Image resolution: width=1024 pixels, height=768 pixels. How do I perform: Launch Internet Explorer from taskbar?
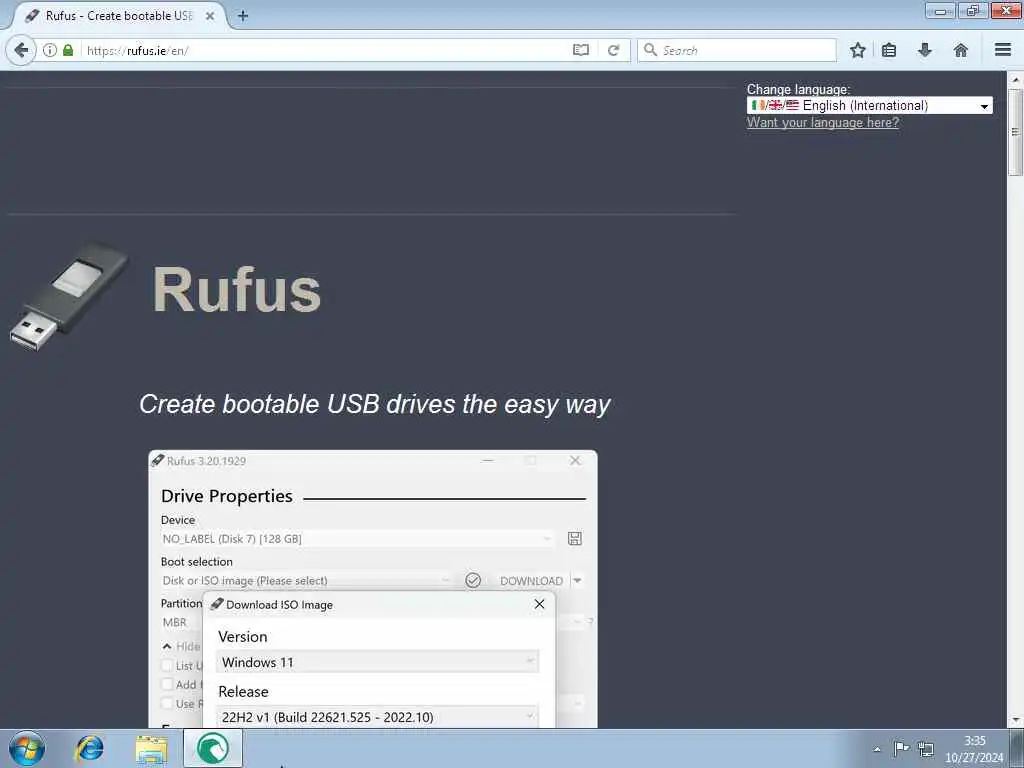89,748
